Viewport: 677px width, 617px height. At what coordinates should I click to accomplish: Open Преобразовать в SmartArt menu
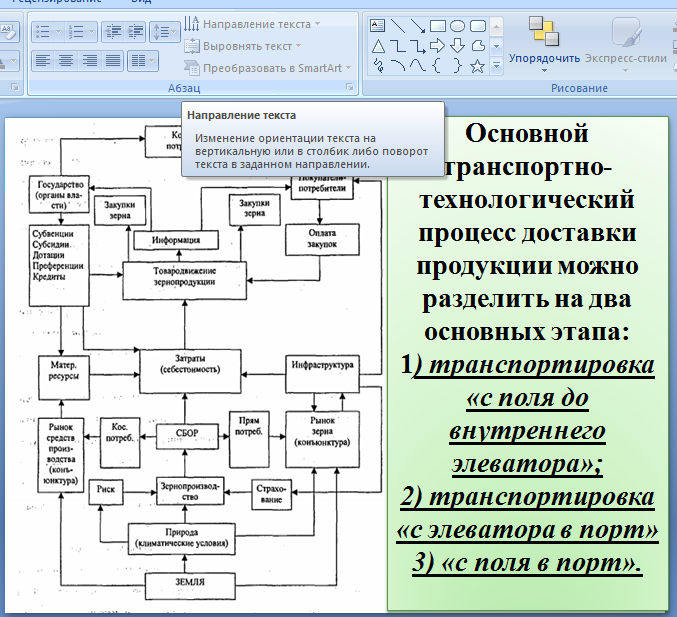(267, 68)
